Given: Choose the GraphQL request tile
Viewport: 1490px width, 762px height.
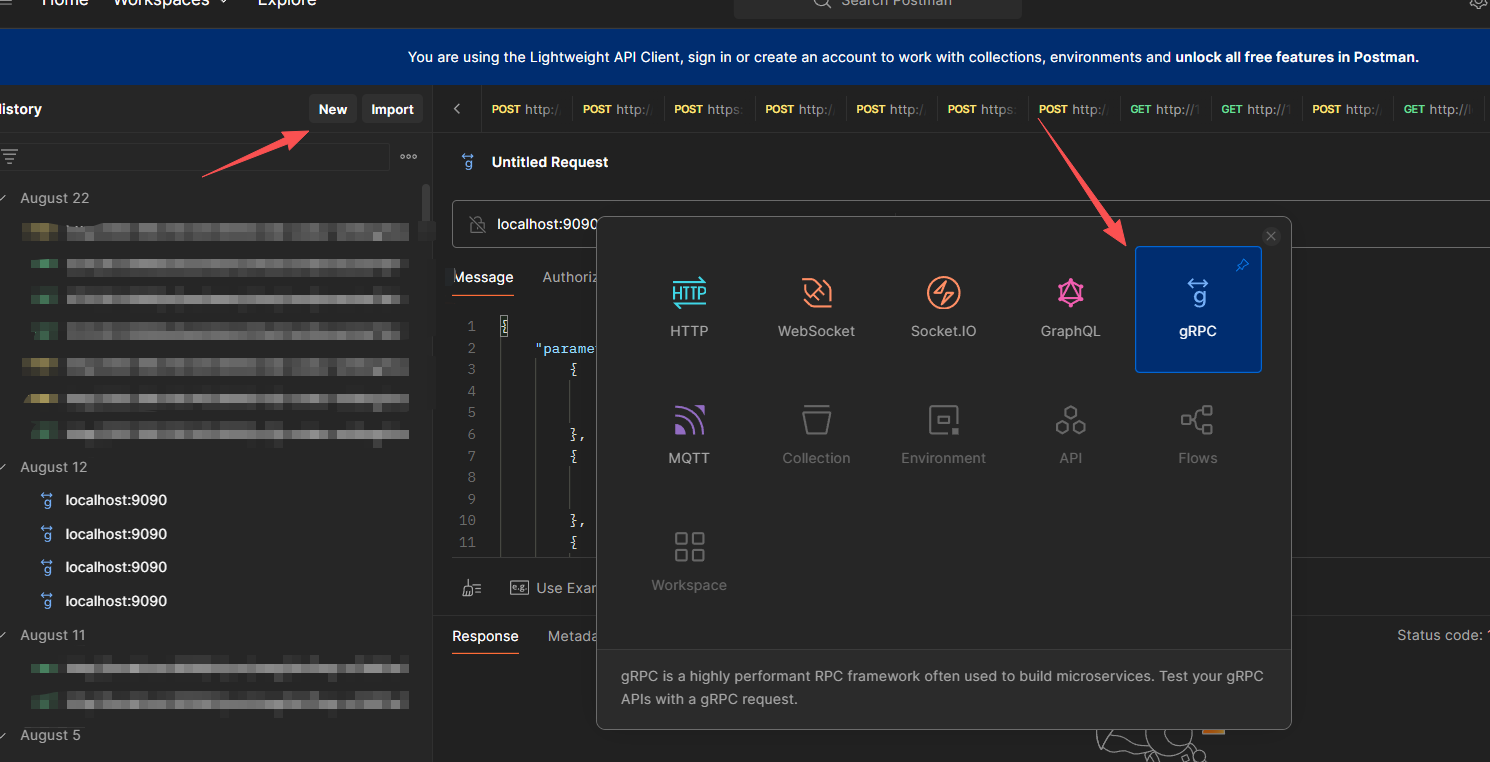Looking at the screenshot, I should point(1070,309).
